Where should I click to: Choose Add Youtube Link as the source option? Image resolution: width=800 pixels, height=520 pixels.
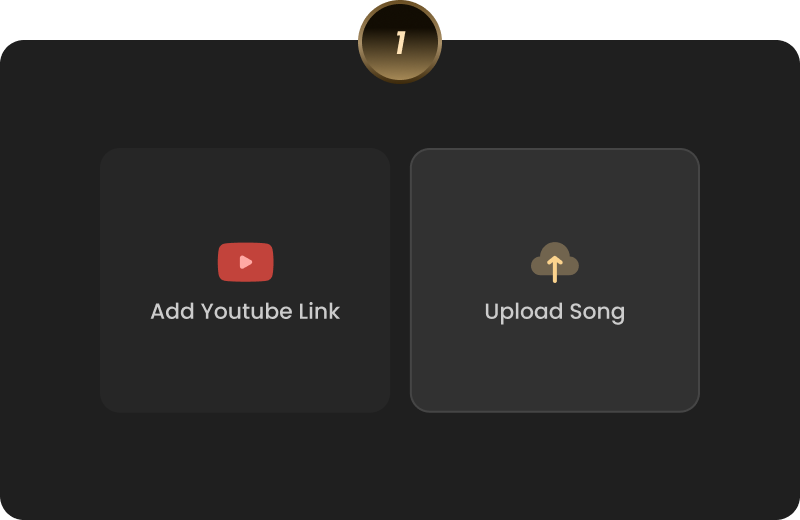pos(245,280)
